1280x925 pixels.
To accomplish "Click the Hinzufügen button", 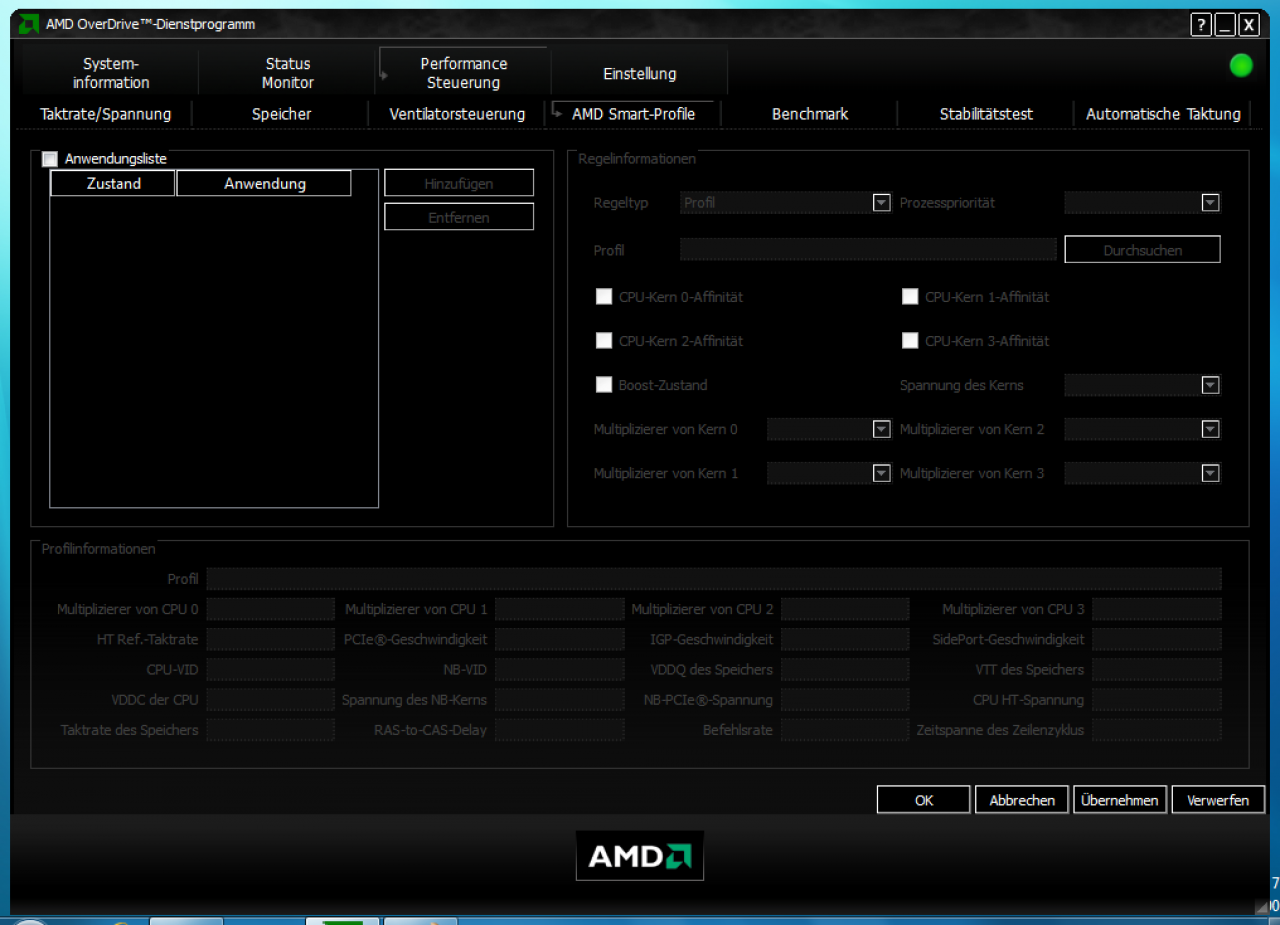I will tap(459, 183).
